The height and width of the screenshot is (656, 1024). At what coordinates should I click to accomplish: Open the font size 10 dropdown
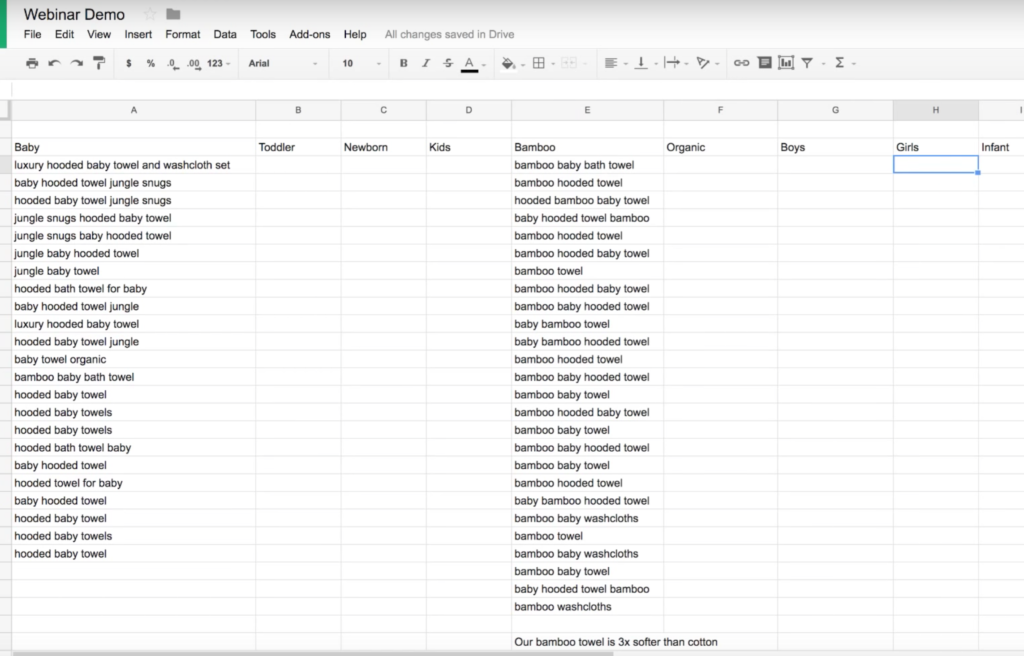click(x=362, y=63)
